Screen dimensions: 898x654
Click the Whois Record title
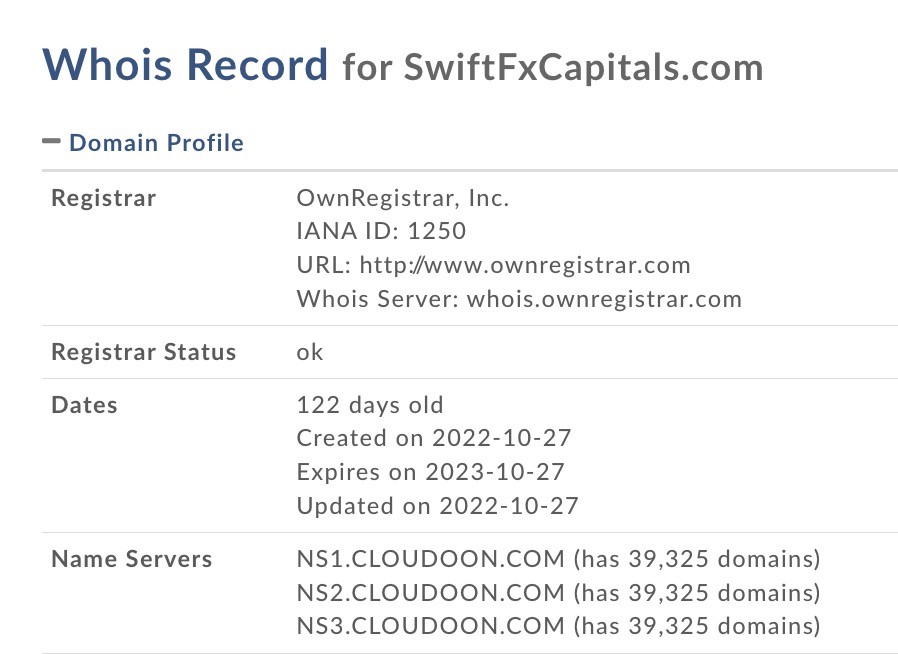pyautogui.click(x=185, y=64)
